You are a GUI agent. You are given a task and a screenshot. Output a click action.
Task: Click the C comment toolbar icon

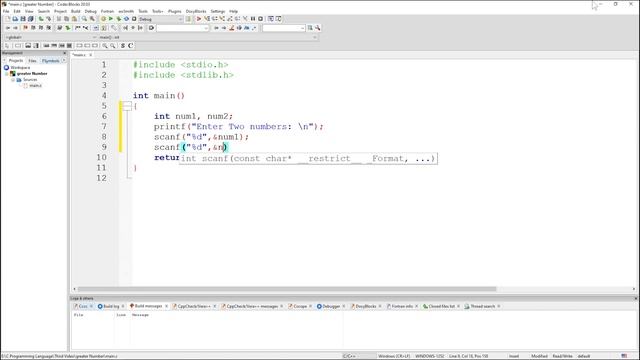[131, 46]
